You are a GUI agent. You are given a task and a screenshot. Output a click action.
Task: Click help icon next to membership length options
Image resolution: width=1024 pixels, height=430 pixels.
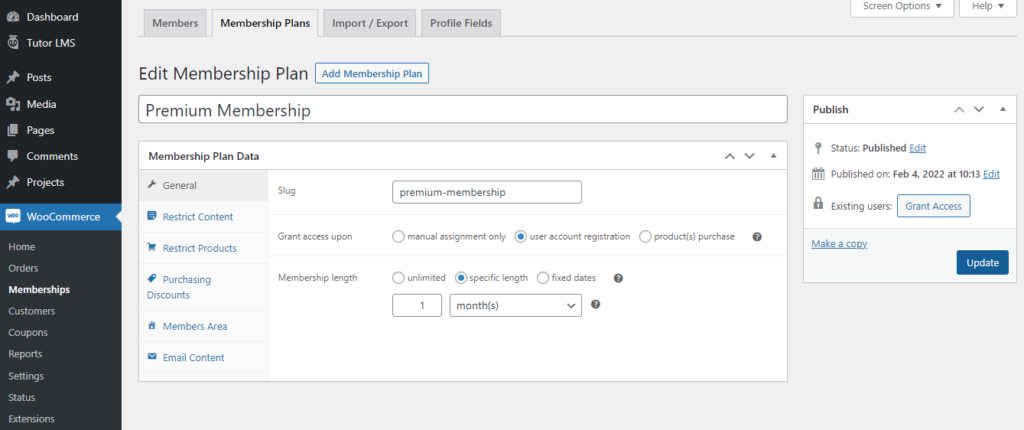[x=618, y=278]
